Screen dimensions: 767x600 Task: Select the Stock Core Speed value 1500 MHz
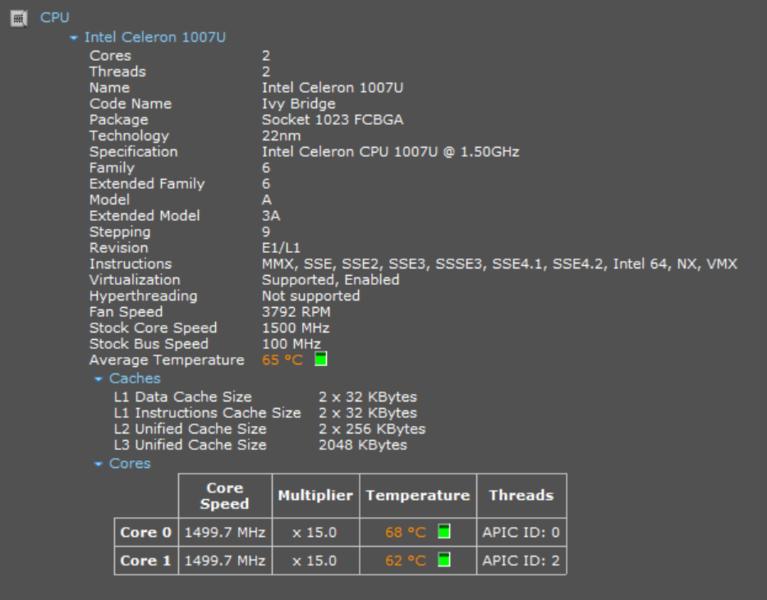[x=295, y=328]
